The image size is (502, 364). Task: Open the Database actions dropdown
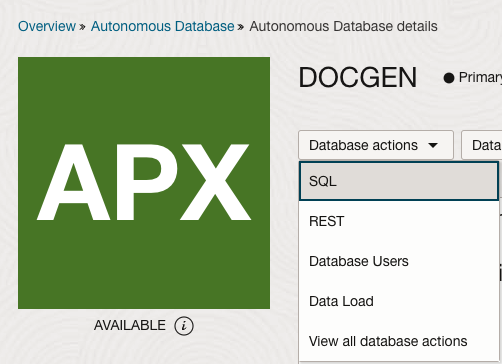click(x=376, y=145)
